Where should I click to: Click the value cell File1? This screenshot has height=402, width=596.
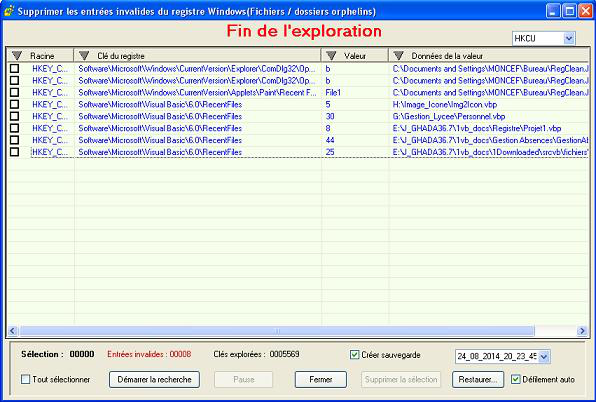[333, 92]
